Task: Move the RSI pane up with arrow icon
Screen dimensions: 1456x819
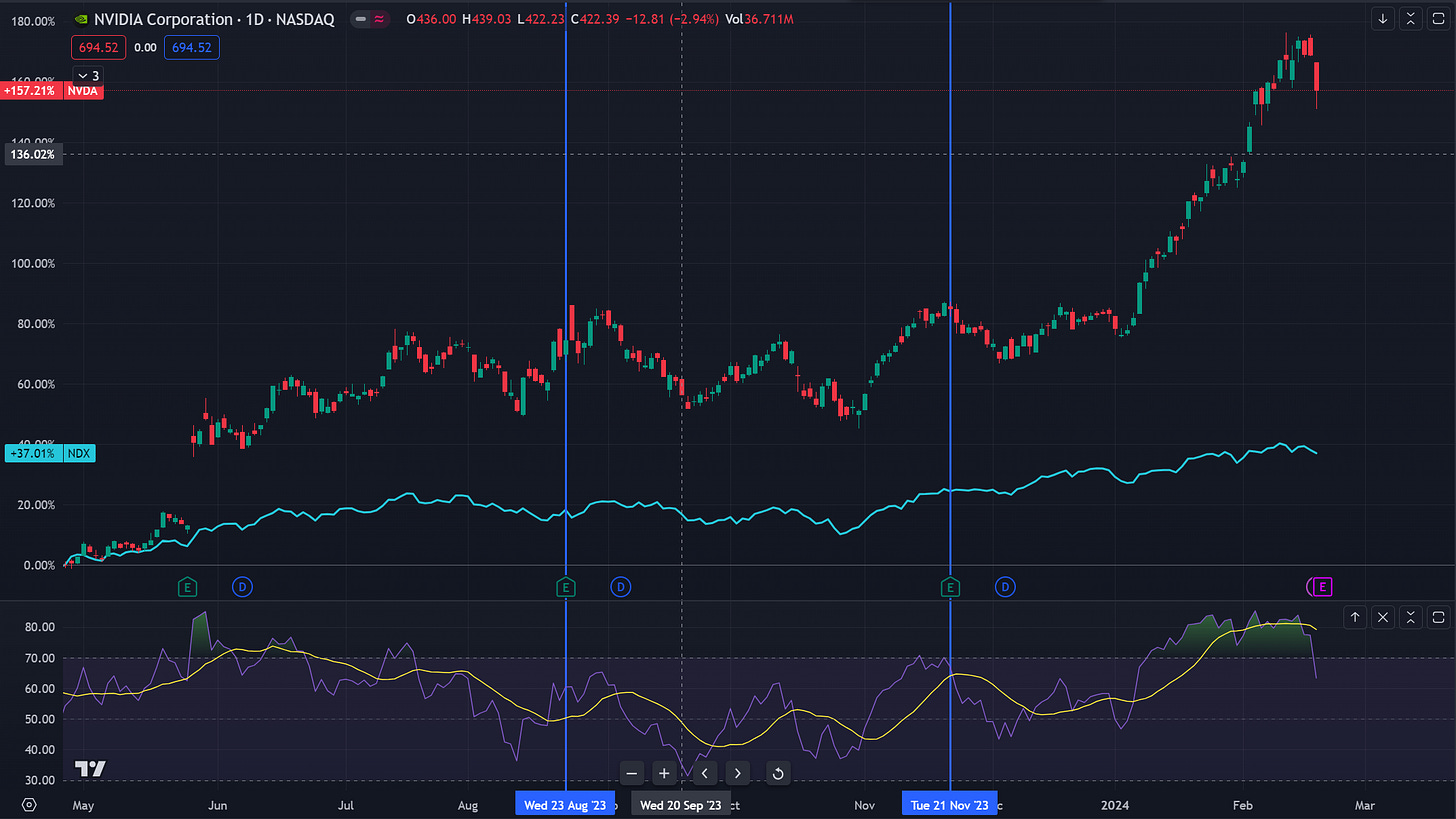Action: coord(1355,617)
